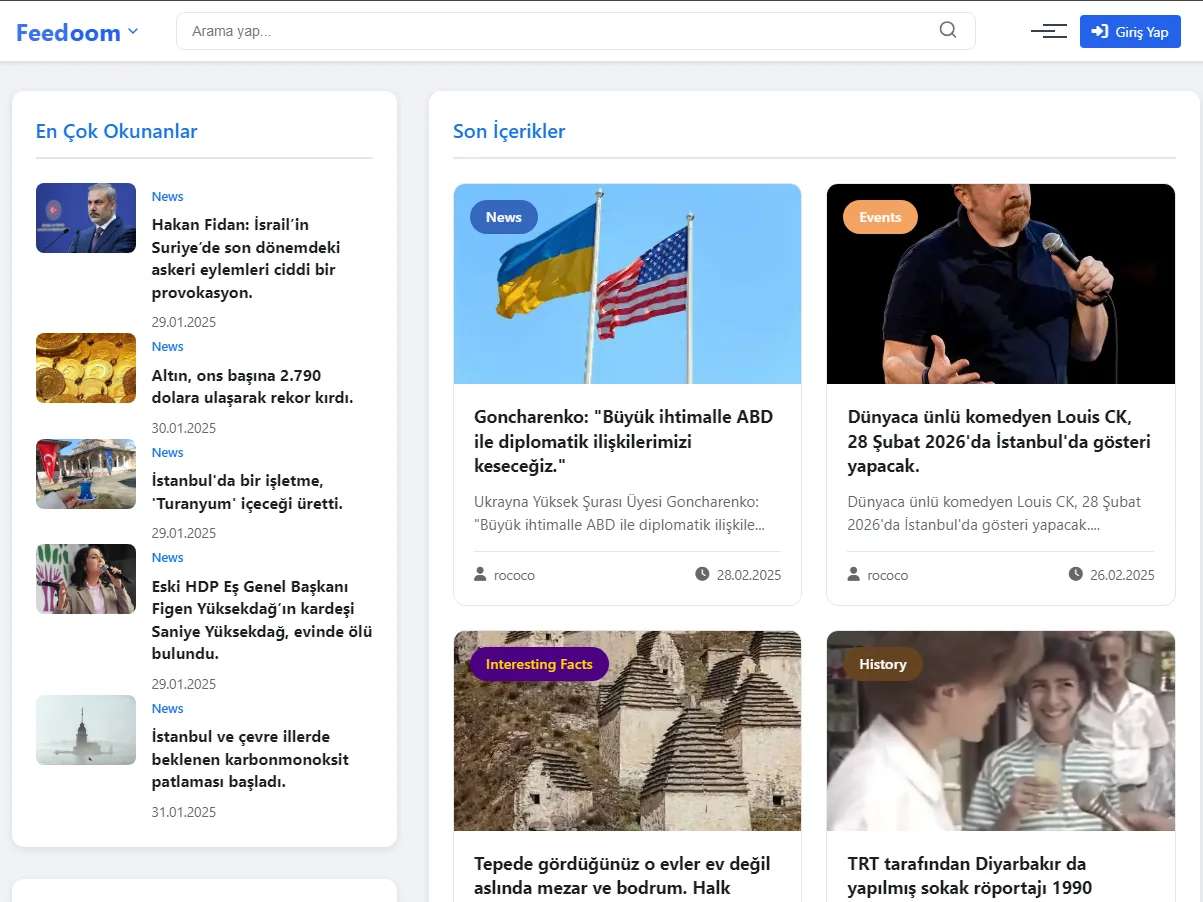Open the stone tower tombs image
Image resolution: width=1203 pixels, height=902 pixels.
628,731
